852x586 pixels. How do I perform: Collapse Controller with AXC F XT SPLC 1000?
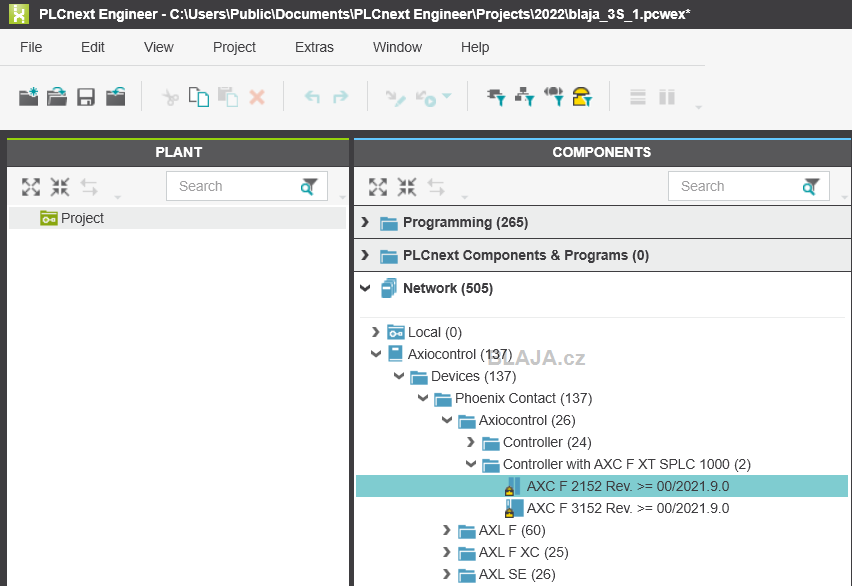[x=471, y=464]
